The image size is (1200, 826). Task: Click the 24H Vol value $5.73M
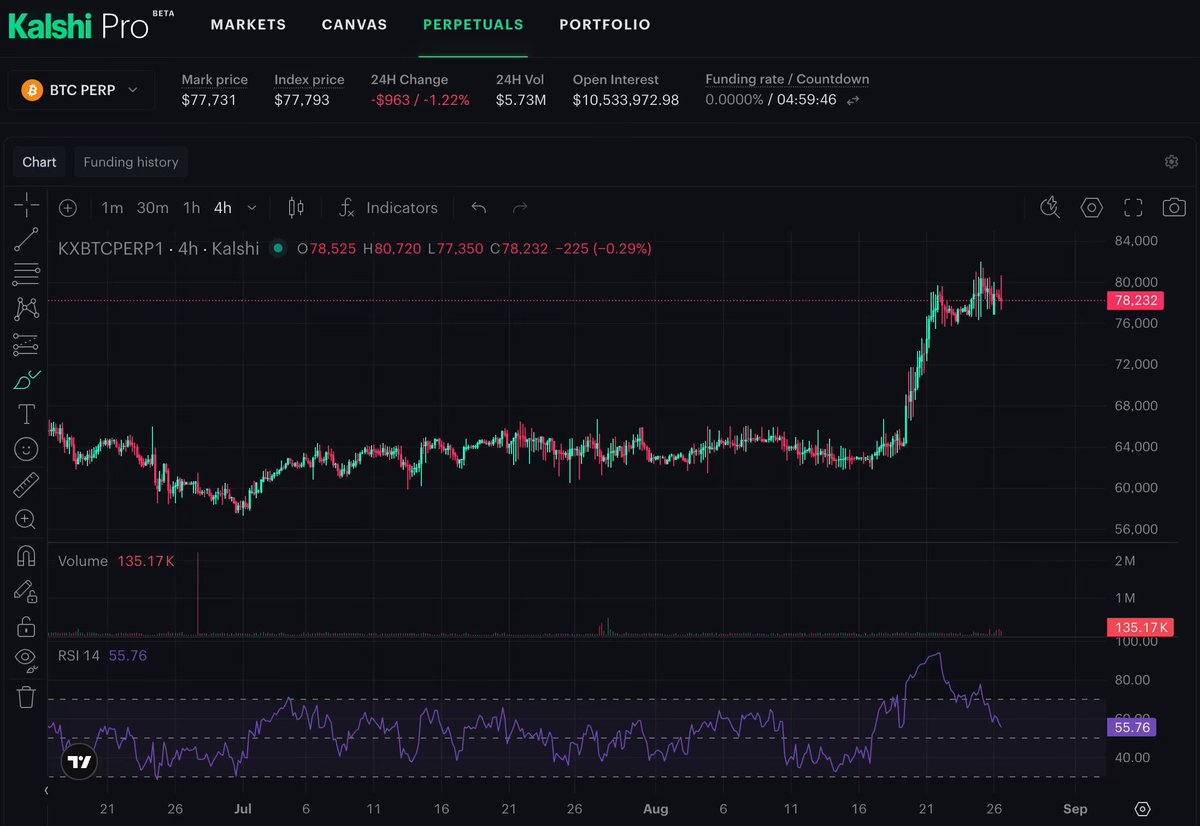coord(521,100)
